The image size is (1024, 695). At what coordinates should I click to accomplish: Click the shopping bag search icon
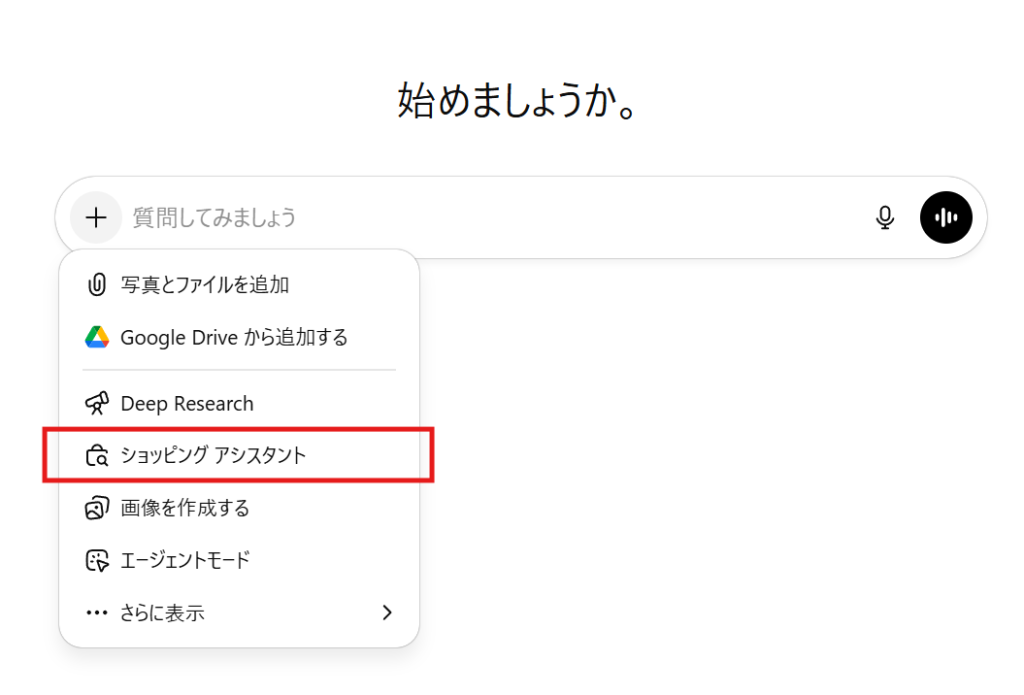click(97, 456)
